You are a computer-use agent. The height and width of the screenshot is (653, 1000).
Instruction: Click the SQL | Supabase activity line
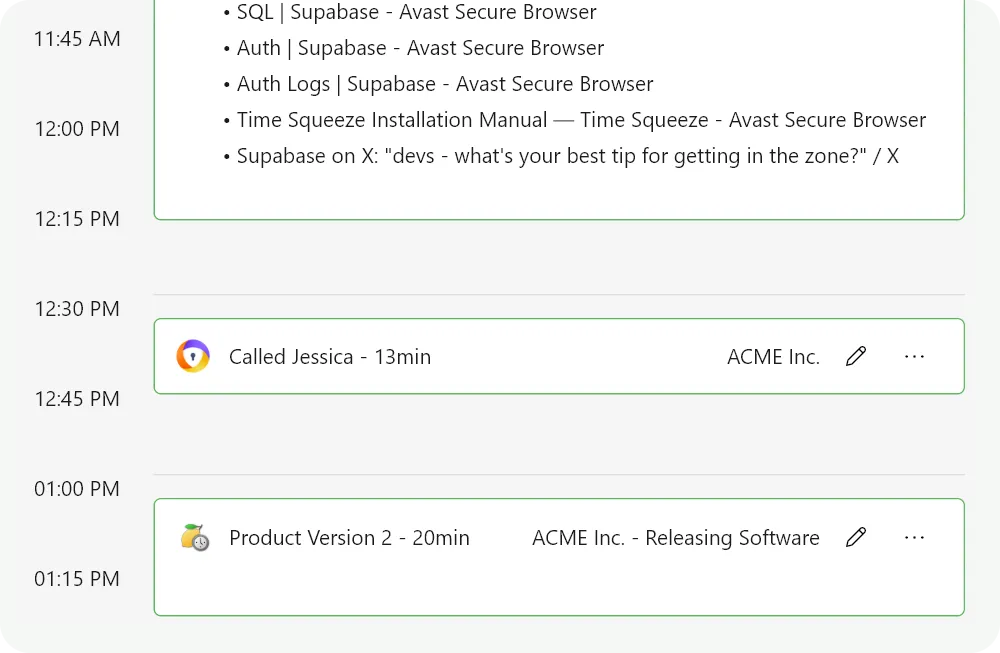(x=416, y=12)
